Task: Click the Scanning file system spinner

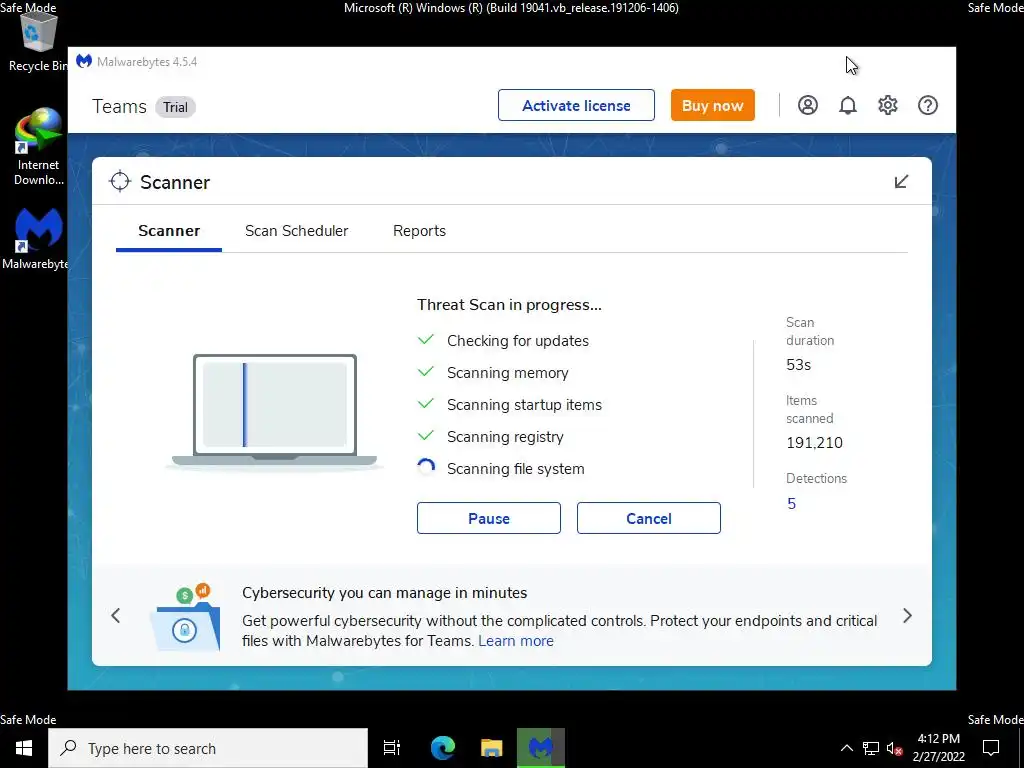Action: click(x=426, y=468)
